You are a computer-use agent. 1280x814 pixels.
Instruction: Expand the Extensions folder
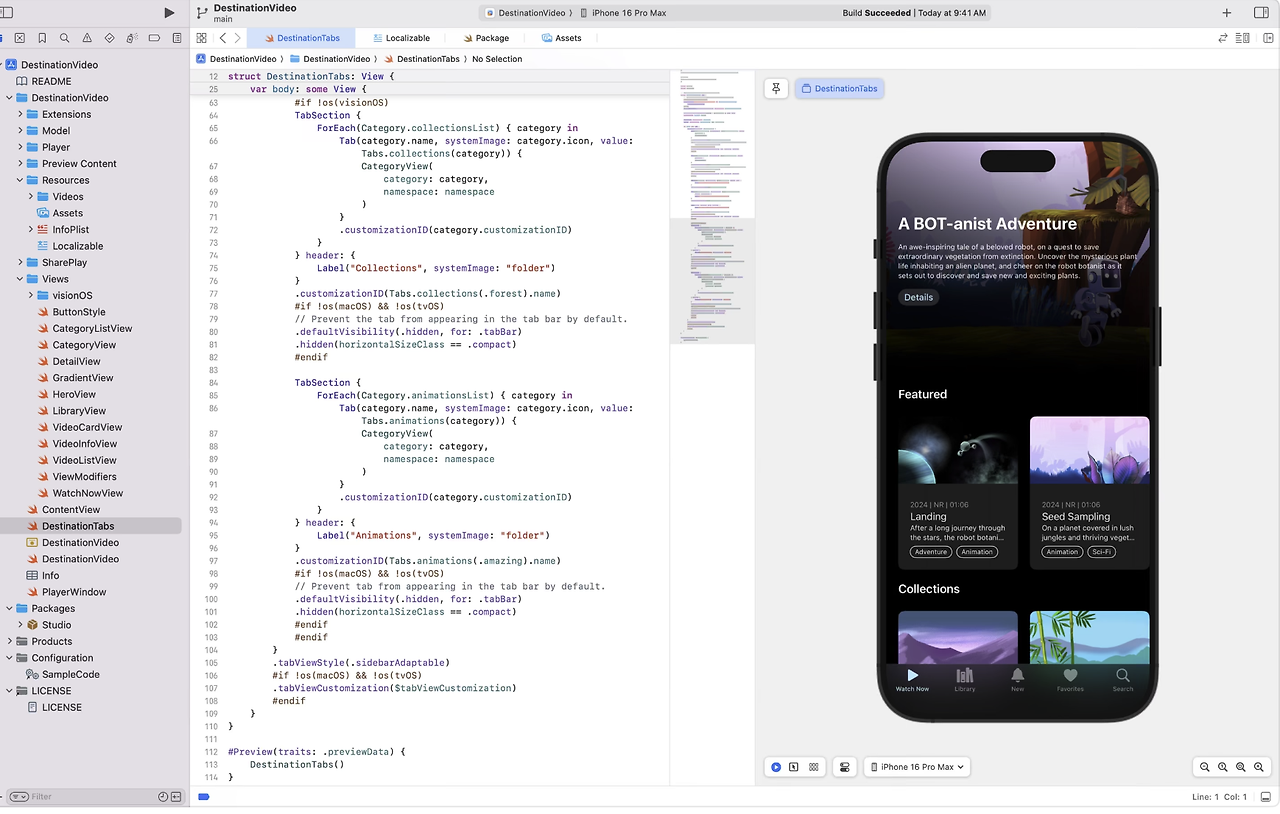20,114
